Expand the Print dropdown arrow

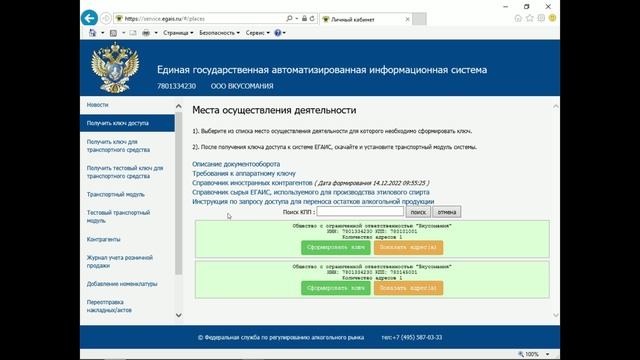pyautogui.click(x=156, y=33)
